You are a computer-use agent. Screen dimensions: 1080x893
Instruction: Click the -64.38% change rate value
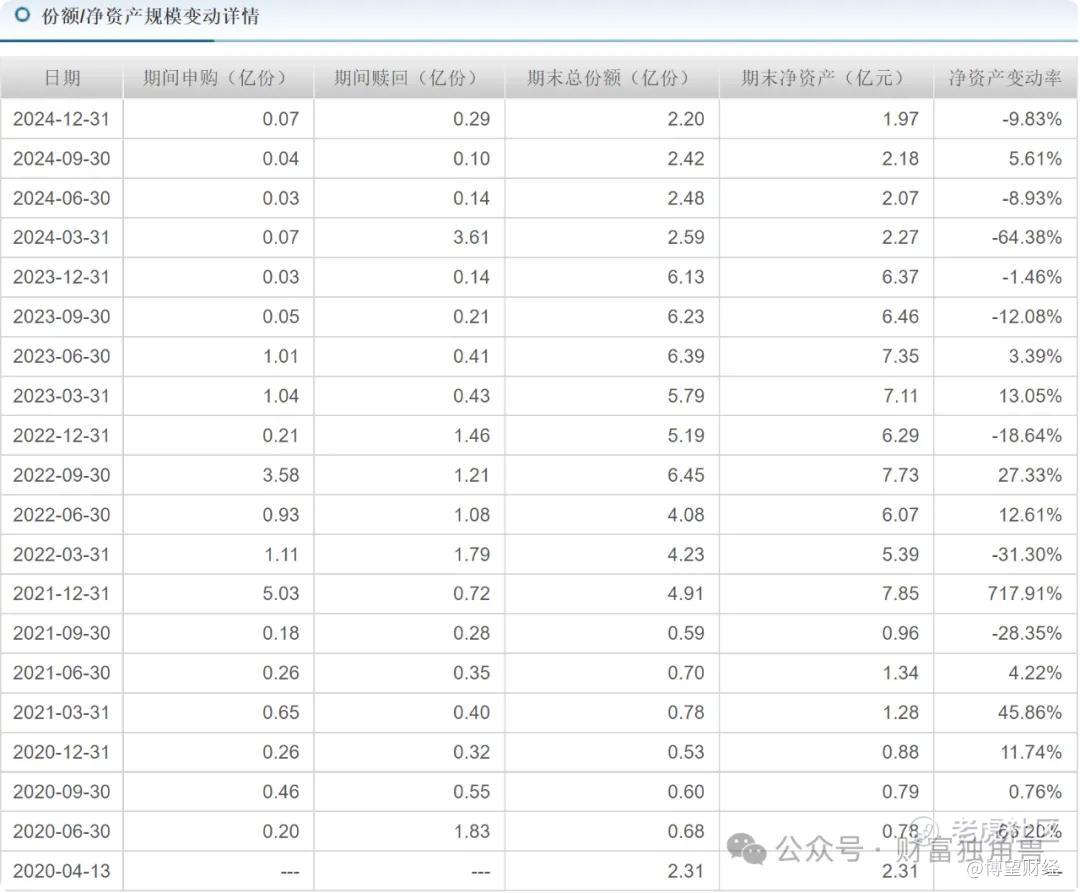coord(1027,238)
